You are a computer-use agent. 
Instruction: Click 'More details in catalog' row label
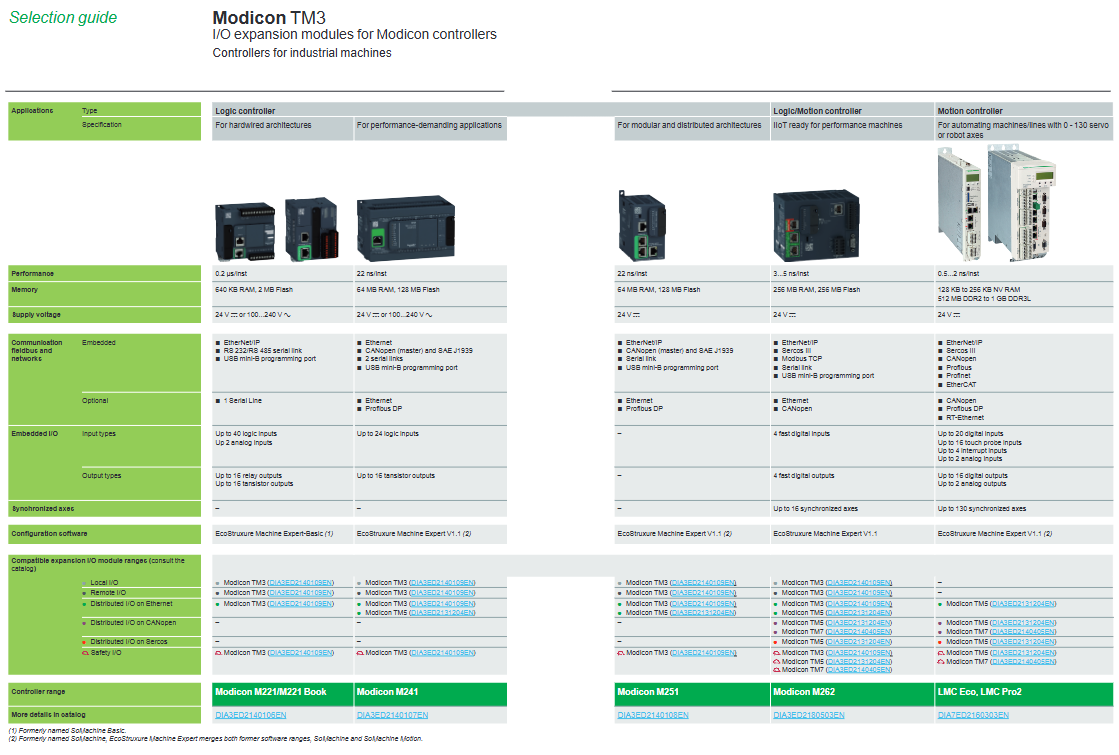tap(49, 715)
